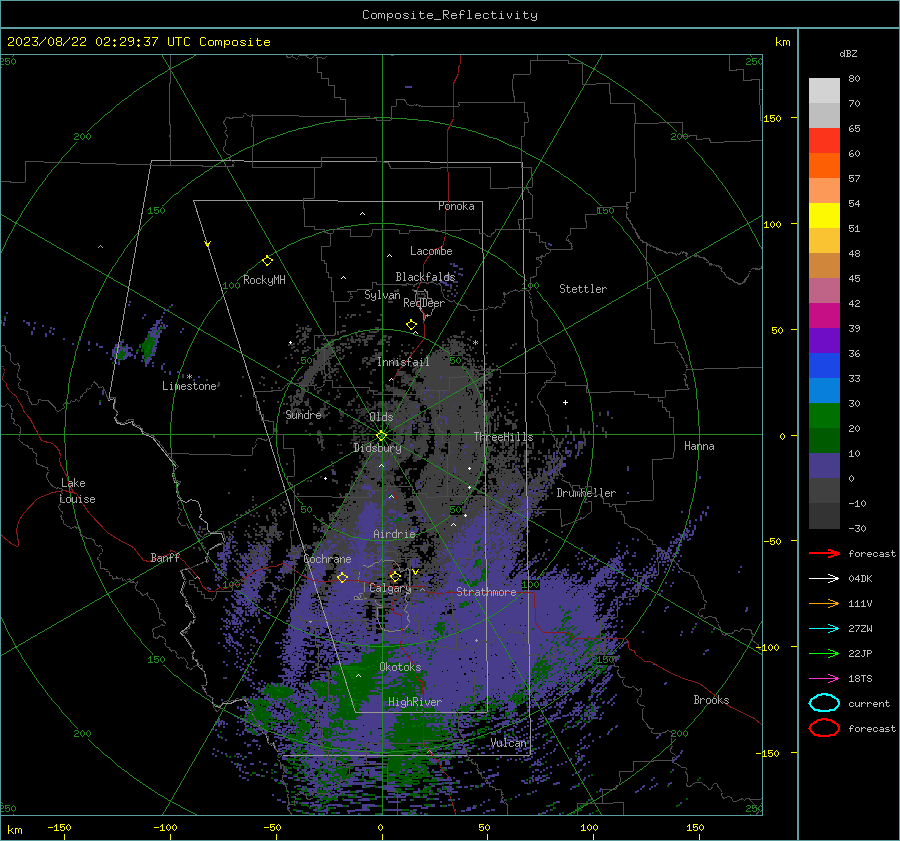Select the 65 dBZ red color swatch

click(824, 141)
